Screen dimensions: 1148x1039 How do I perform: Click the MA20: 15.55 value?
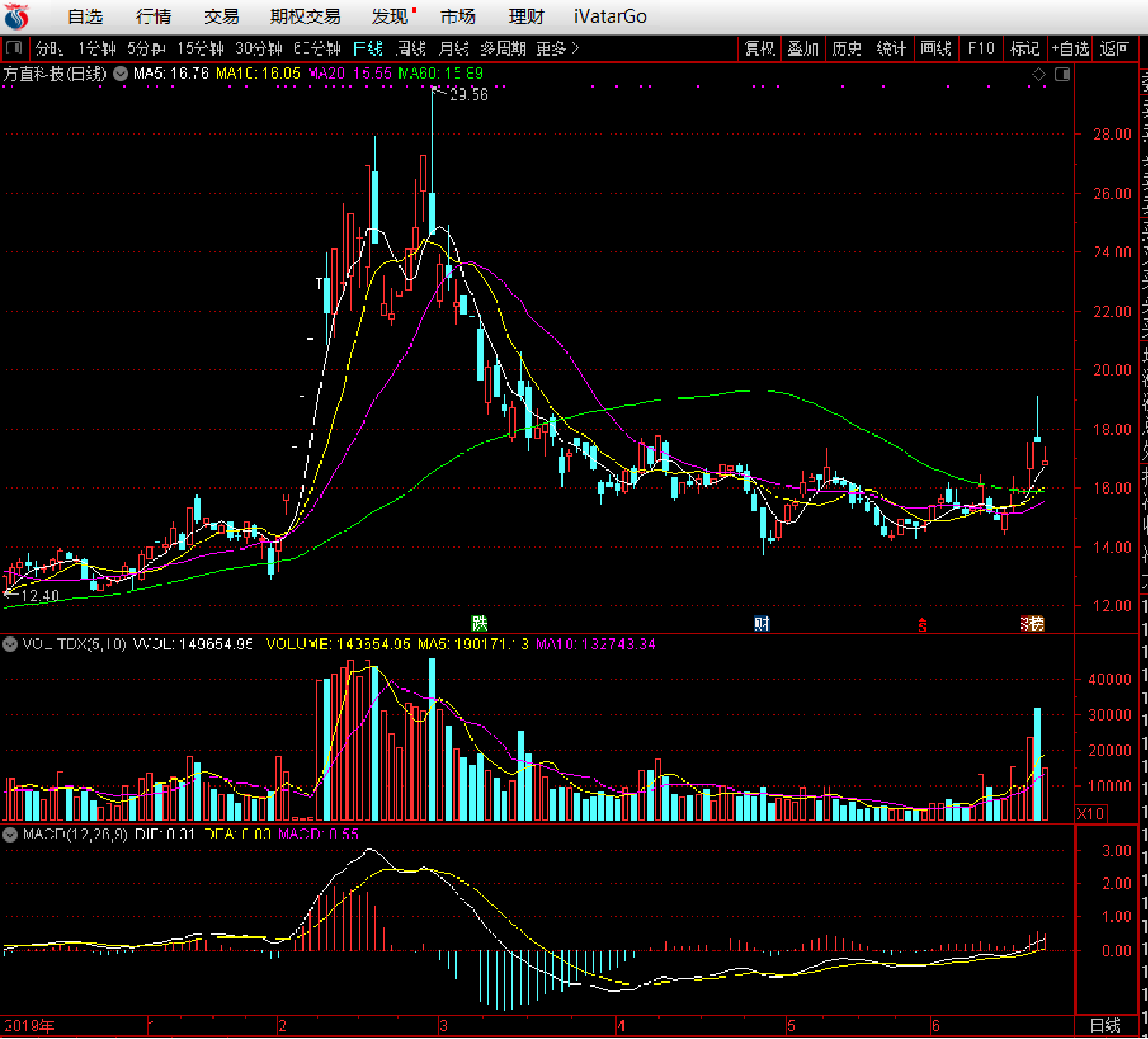349,74
